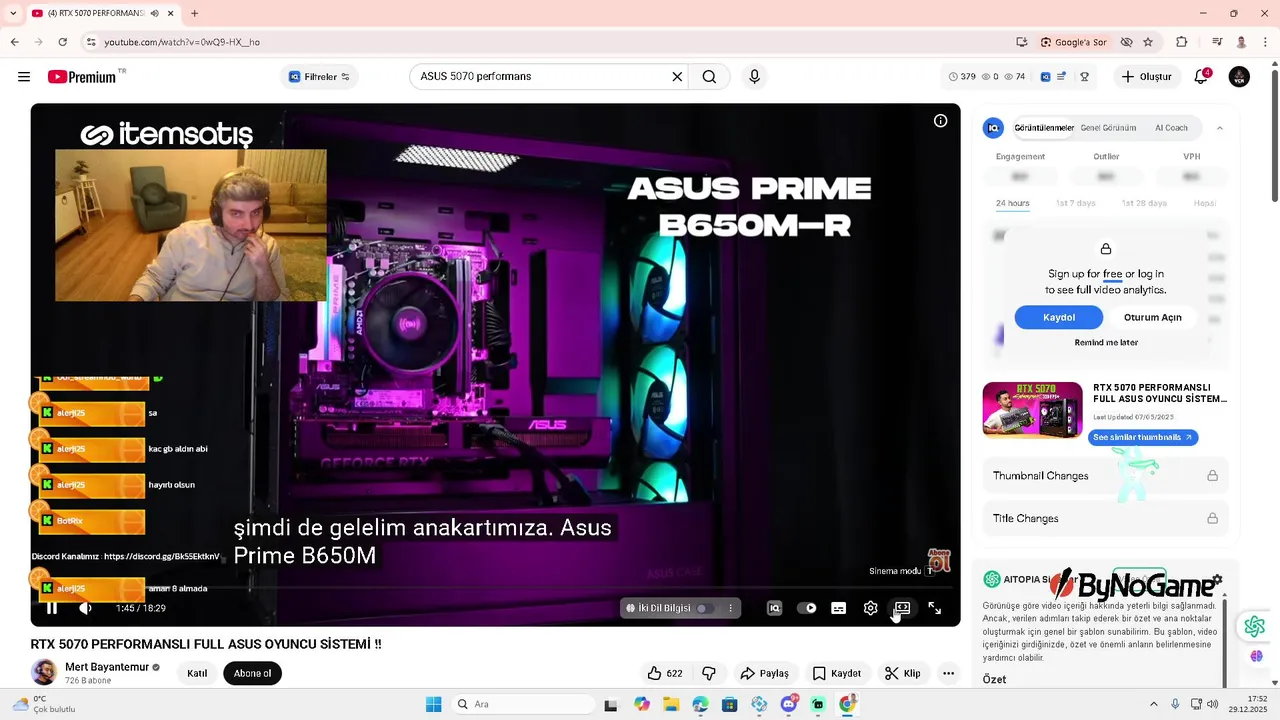Viewport: 1280px width, 720px height.
Task: Open the account avatar menu
Action: coord(1239,77)
